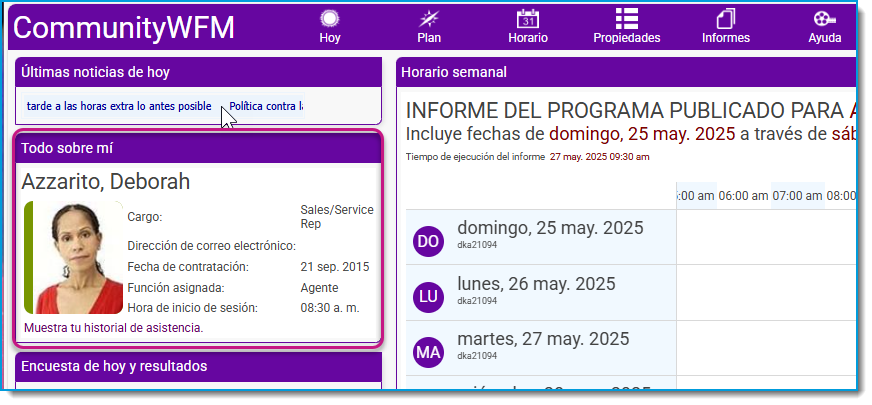Open the Ayuda lifesaver icon

[x=824, y=19]
